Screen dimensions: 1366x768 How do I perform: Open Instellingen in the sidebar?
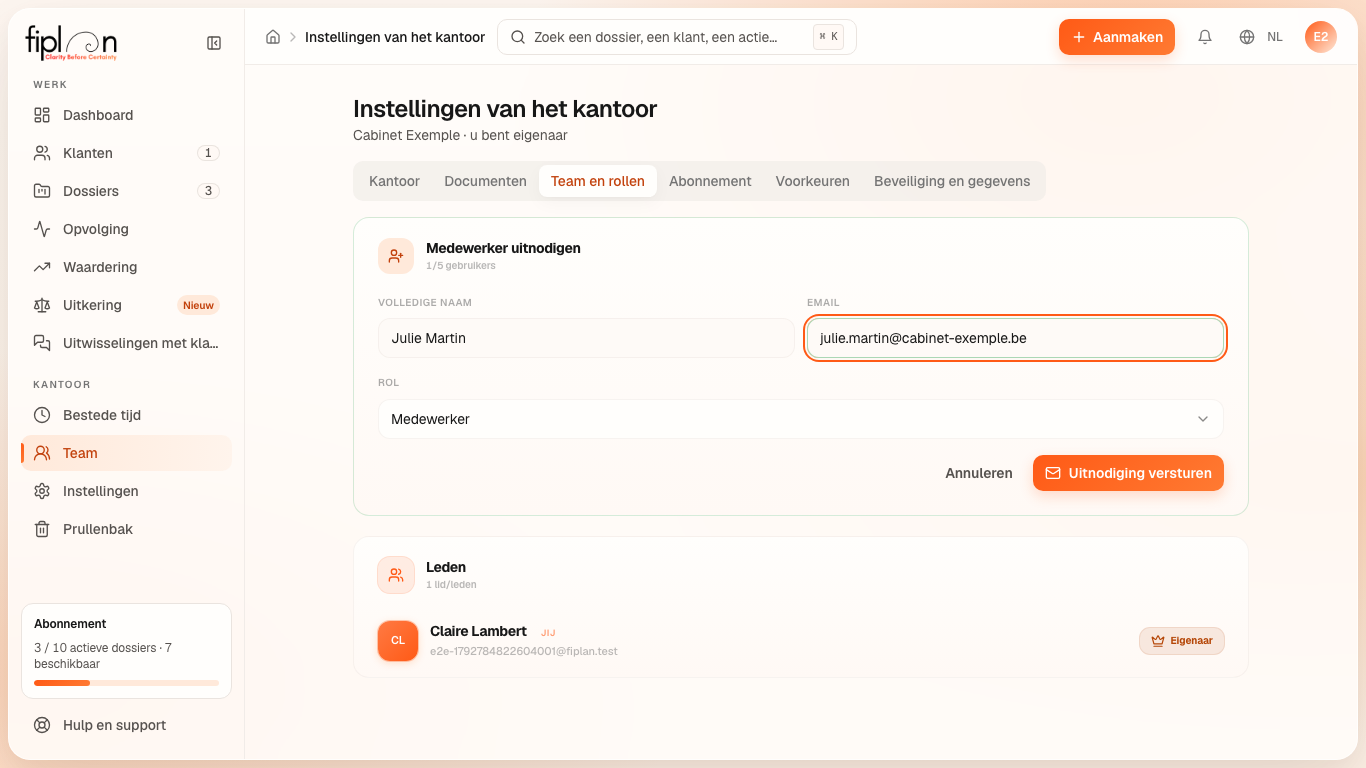point(126,491)
